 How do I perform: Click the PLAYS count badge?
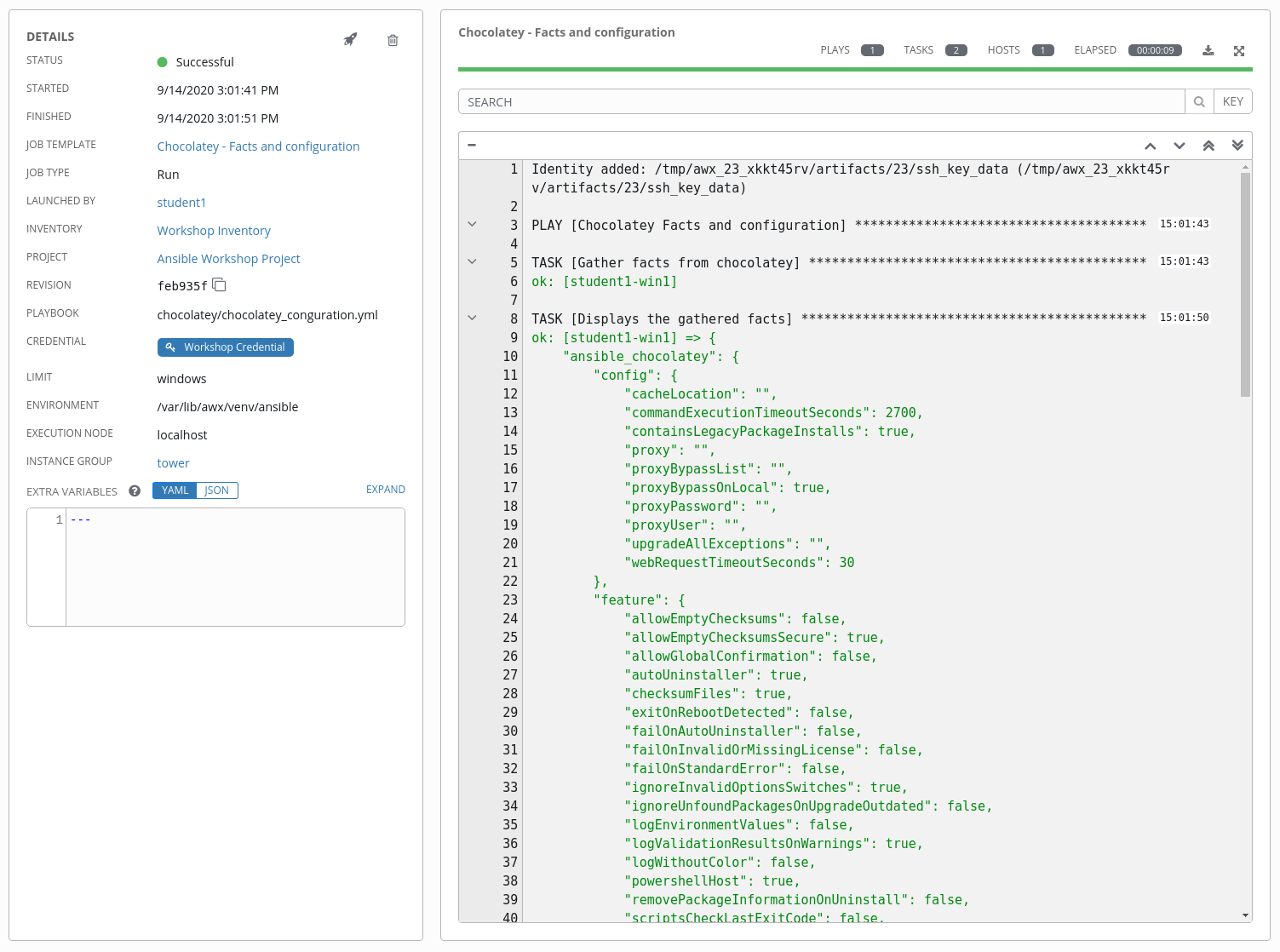pyautogui.click(x=872, y=50)
